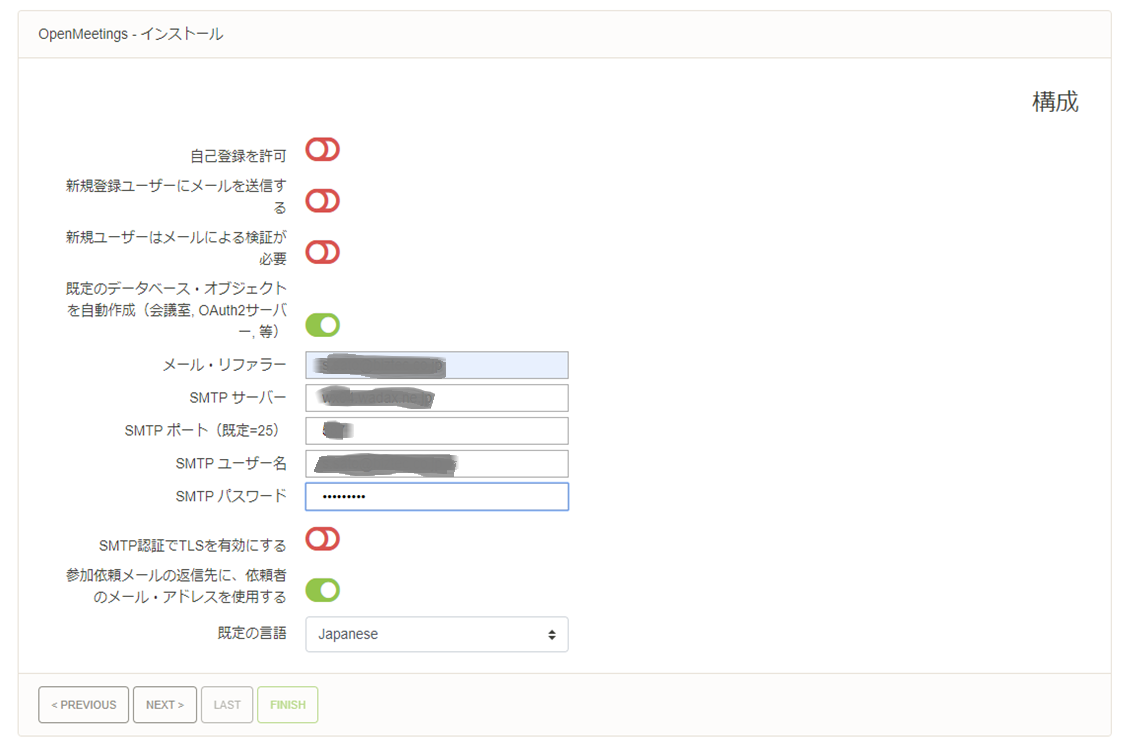Click the 構成 page heading
Screen dimensions: 1129x747
pyautogui.click(x=1055, y=102)
